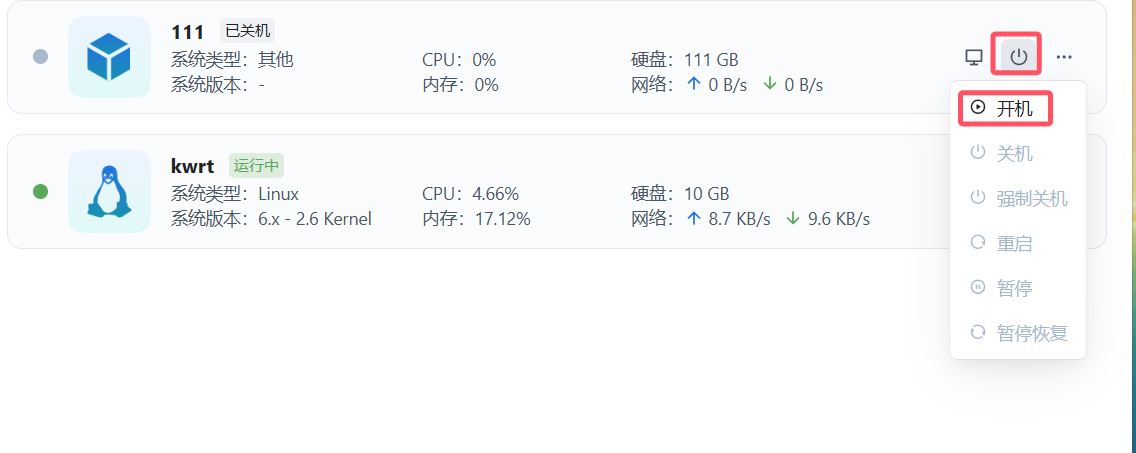Click the 运行中 status badge
Screen dimensions: 1136x453
coord(257,165)
